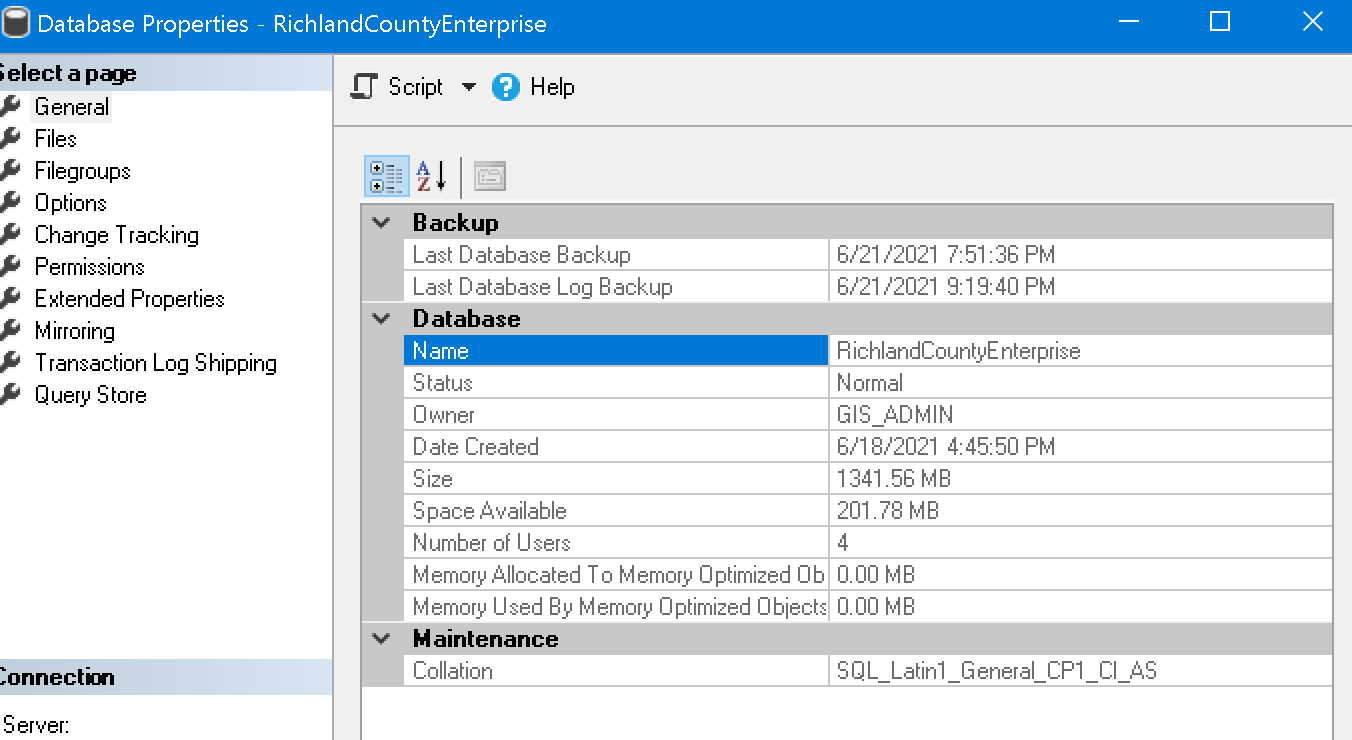
Task: Maximize the Database Properties window
Action: tap(1220, 22)
